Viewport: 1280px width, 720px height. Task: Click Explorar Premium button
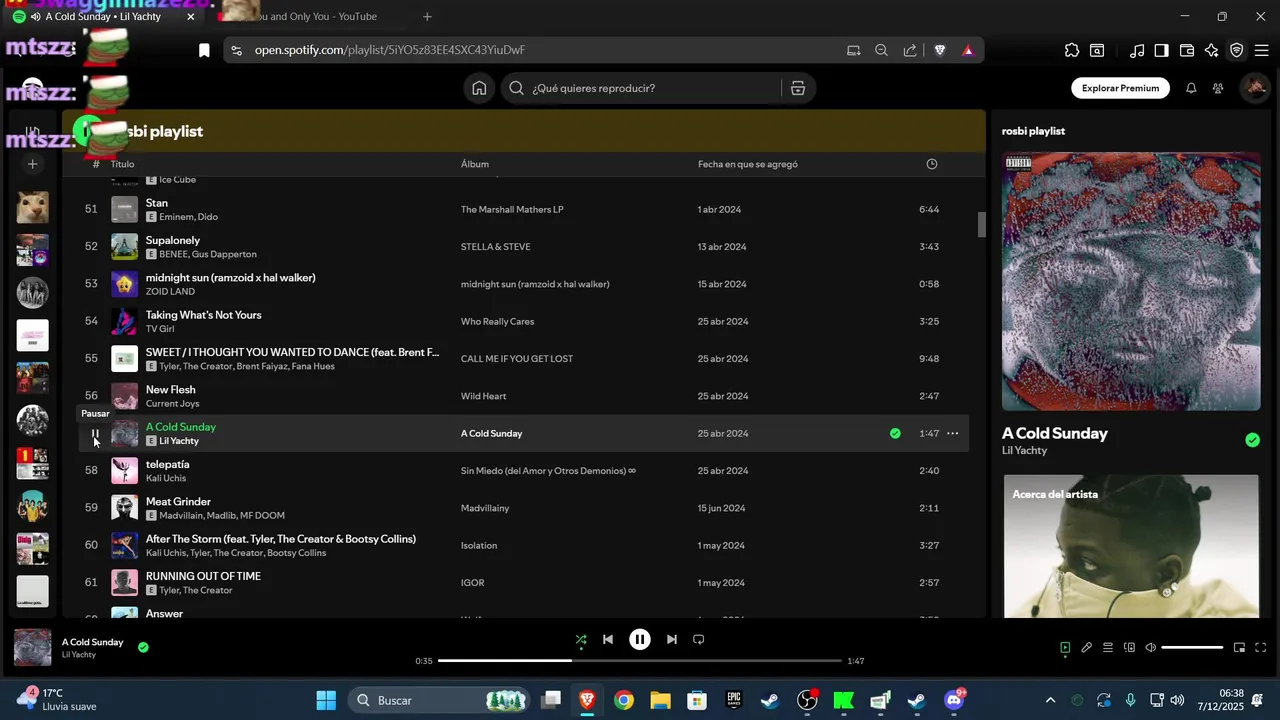point(1120,88)
